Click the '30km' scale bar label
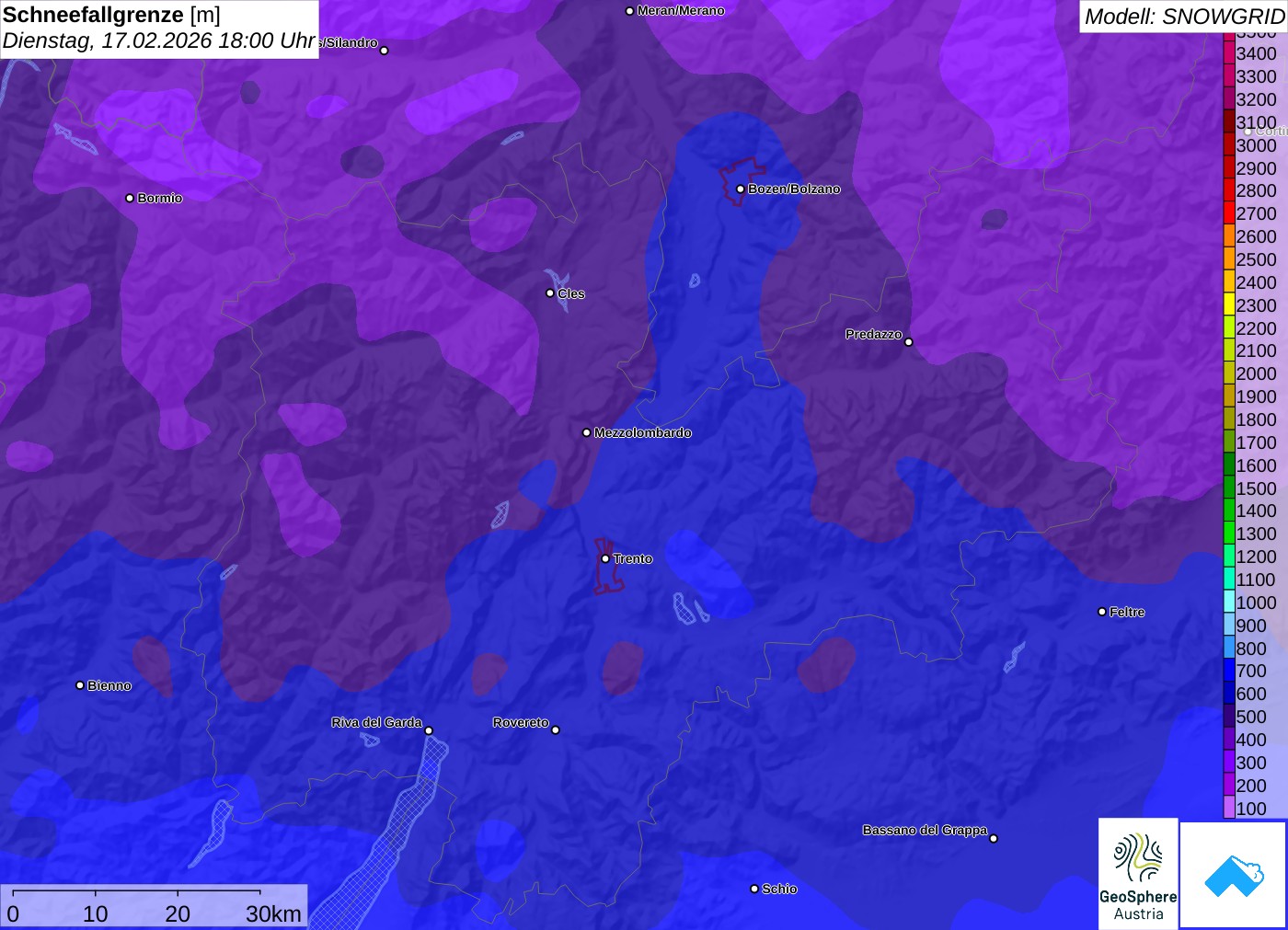Viewport: 1288px width, 930px height. point(273,913)
